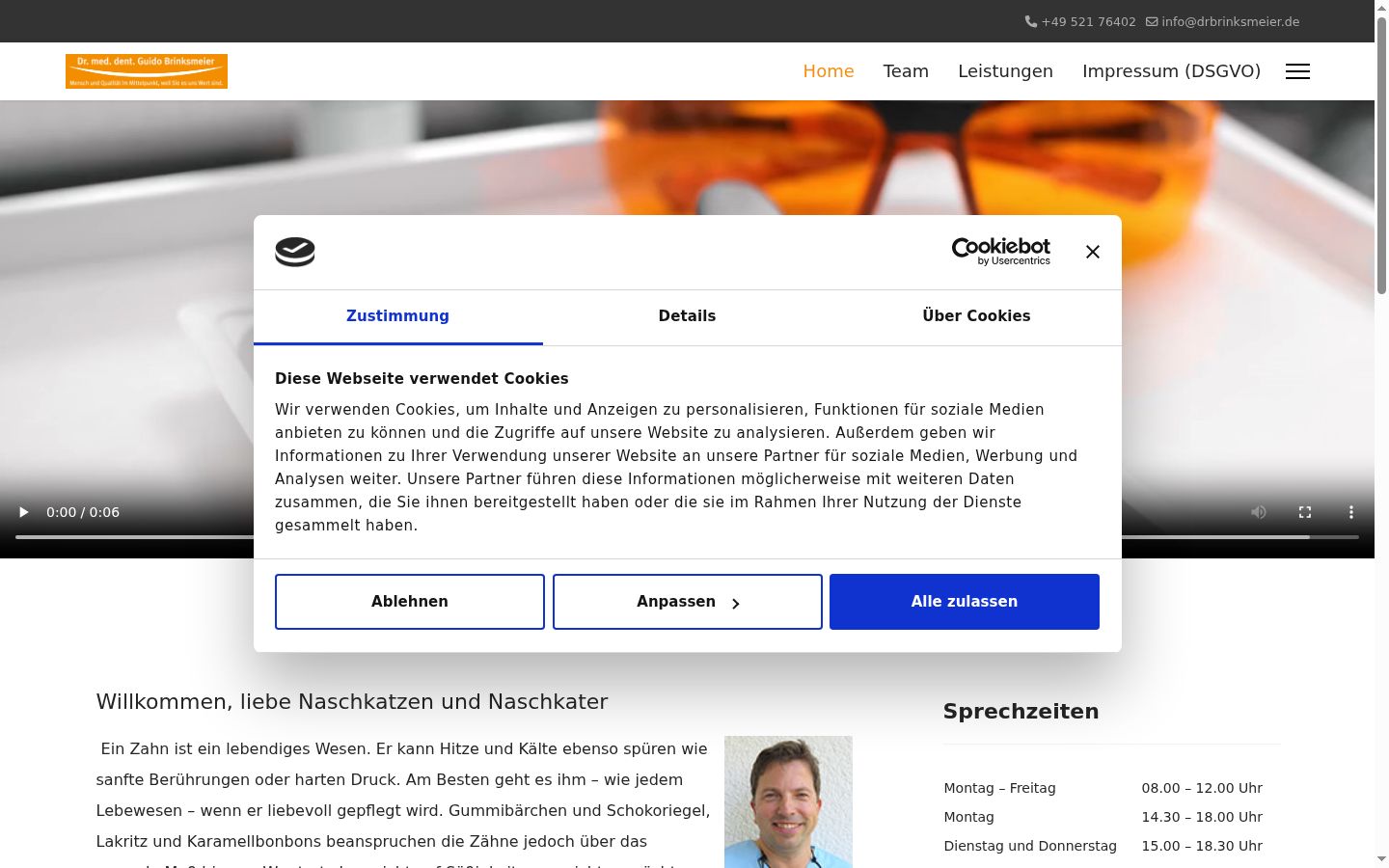The height and width of the screenshot is (868, 1389).
Task: Click the phone icon in top bar
Action: [1030, 21]
